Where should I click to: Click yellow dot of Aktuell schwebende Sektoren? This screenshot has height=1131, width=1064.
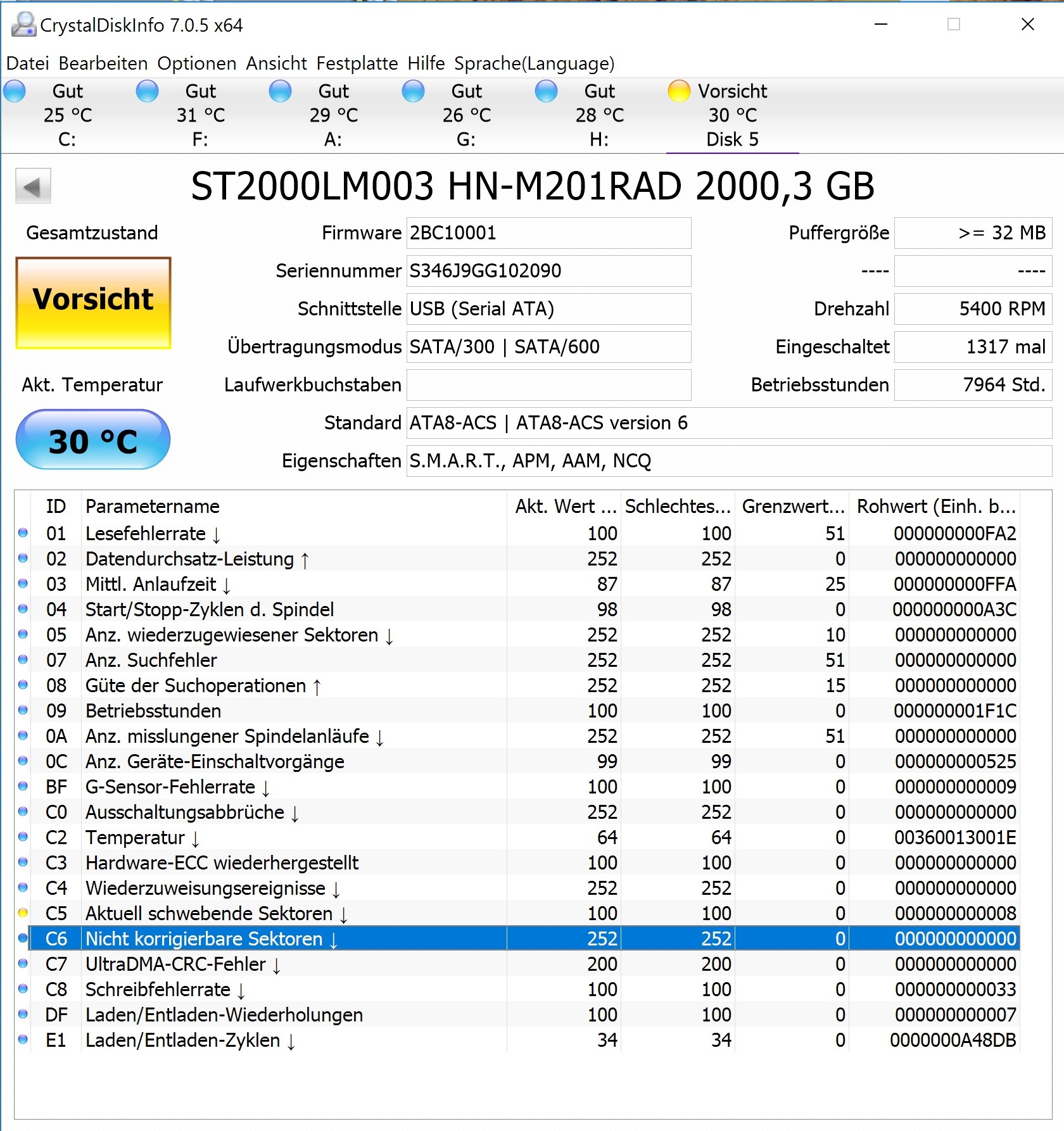click(23, 913)
